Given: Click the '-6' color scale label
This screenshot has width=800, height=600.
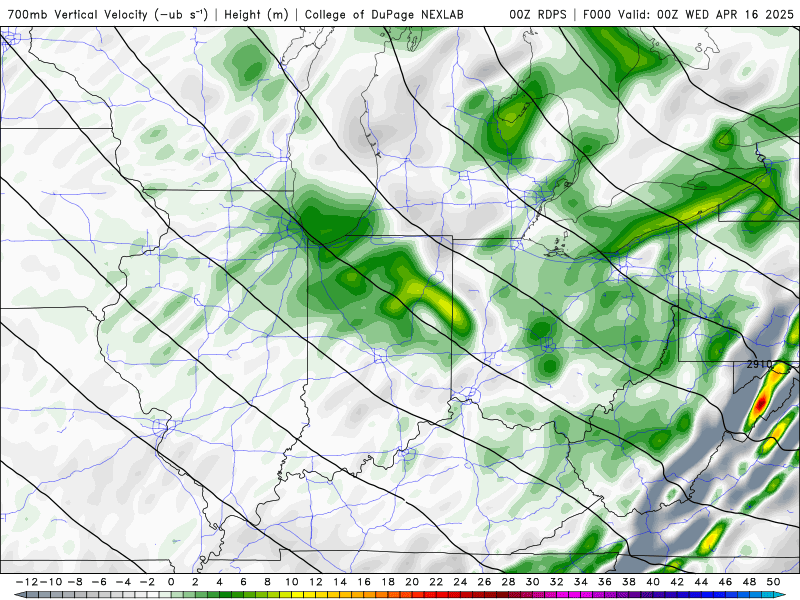Looking at the screenshot, I should tap(99, 582).
